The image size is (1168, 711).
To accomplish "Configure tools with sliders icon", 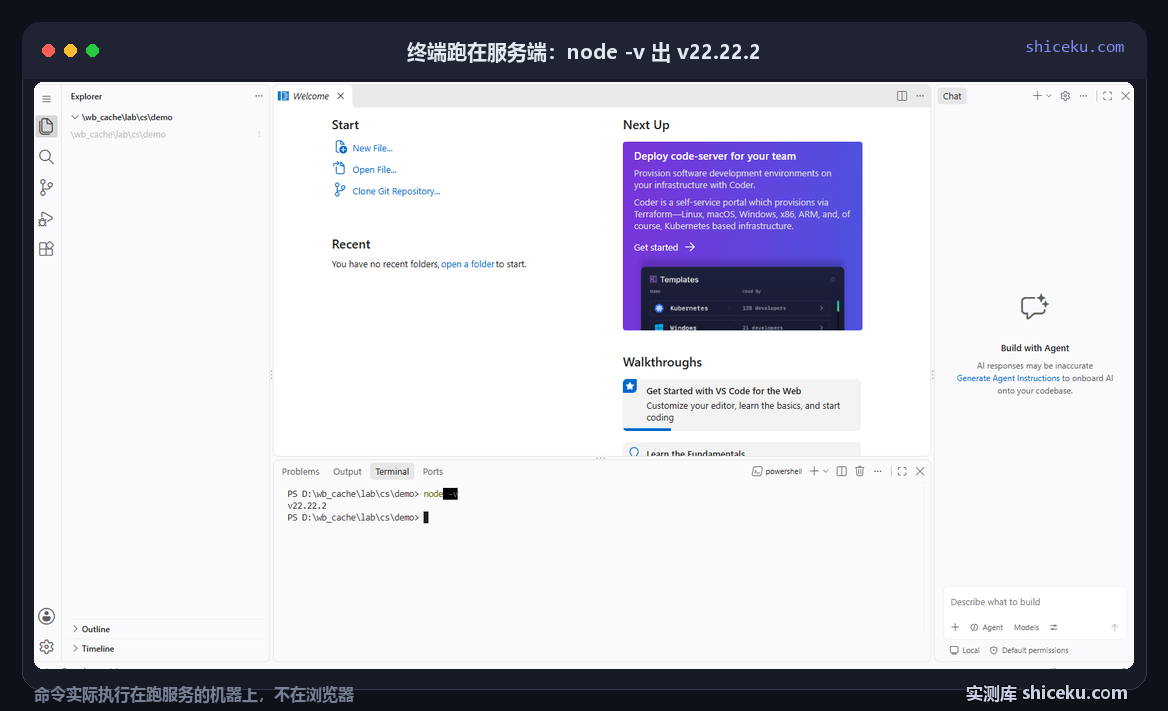I will pyautogui.click(x=1053, y=628).
